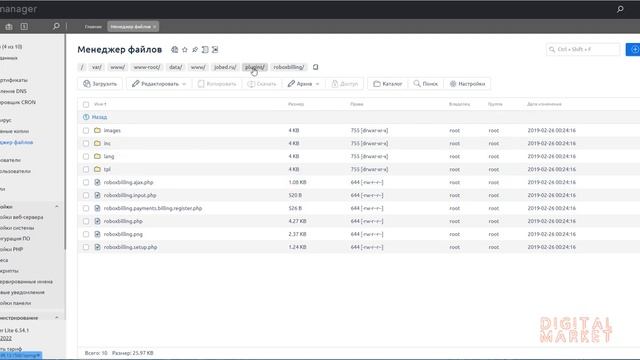This screenshot has width=640, height=360.
Task: Click the Поиск toolbar button
Action: (x=426, y=84)
